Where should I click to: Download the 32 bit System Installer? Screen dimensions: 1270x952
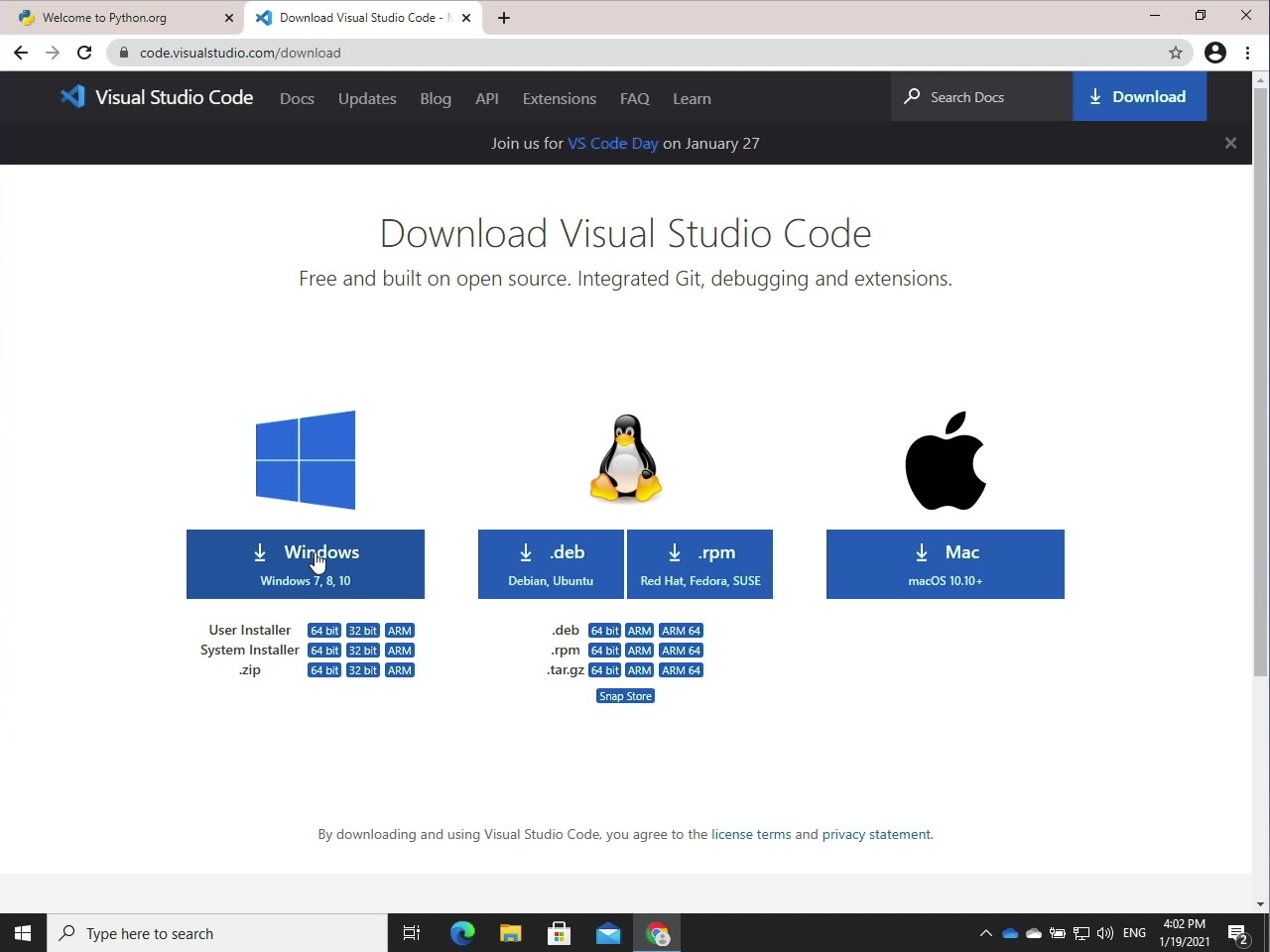click(x=363, y=651)
